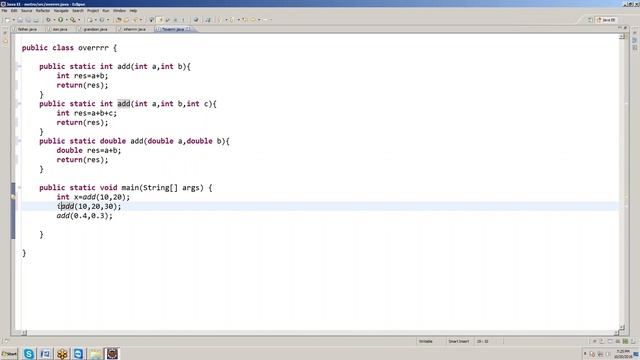Click the Open Type toolbar icon

point(118,20)
